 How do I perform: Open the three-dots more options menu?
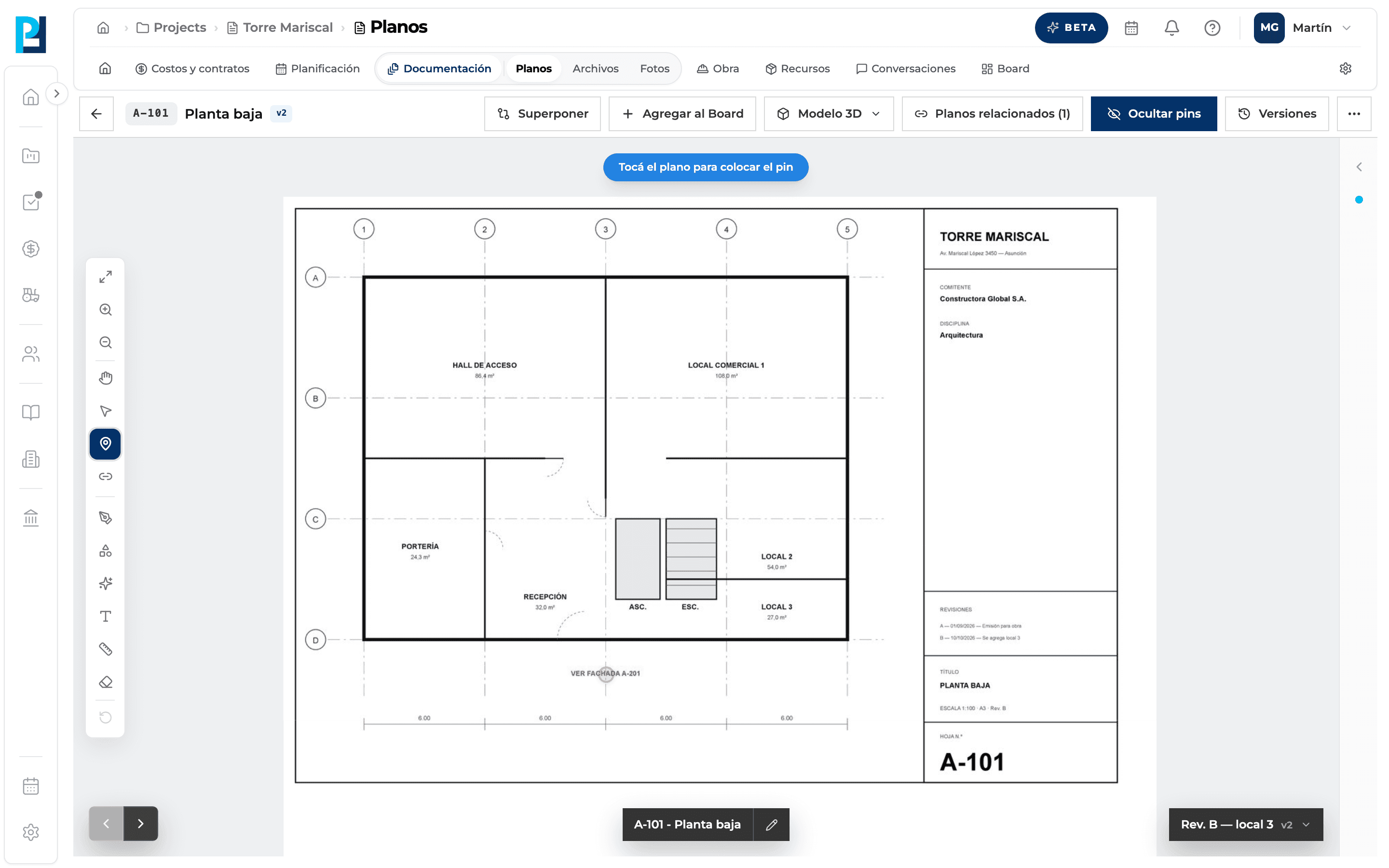click(1354, 114)
